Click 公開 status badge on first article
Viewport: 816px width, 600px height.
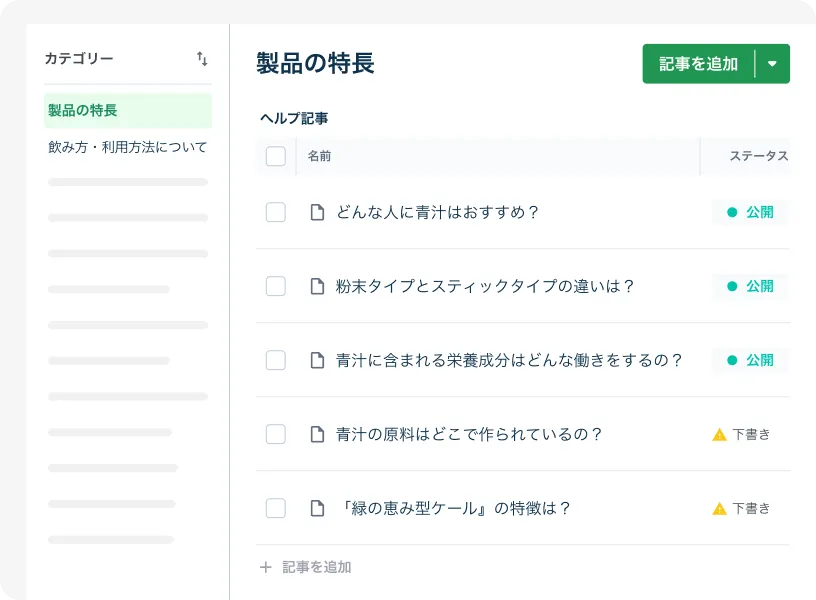pos(750,212)
